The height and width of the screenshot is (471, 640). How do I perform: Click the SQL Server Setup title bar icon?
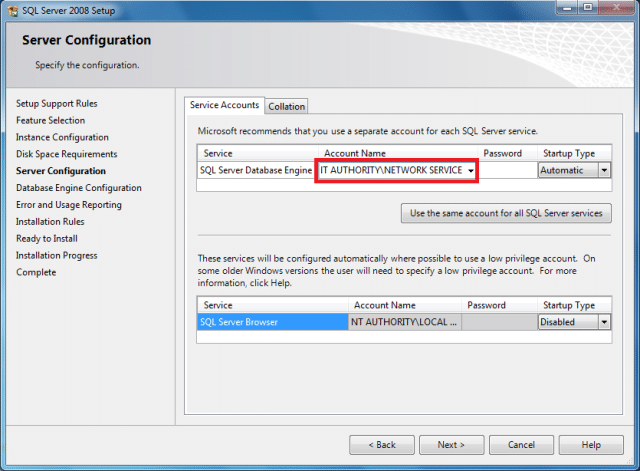coord(13,10)
